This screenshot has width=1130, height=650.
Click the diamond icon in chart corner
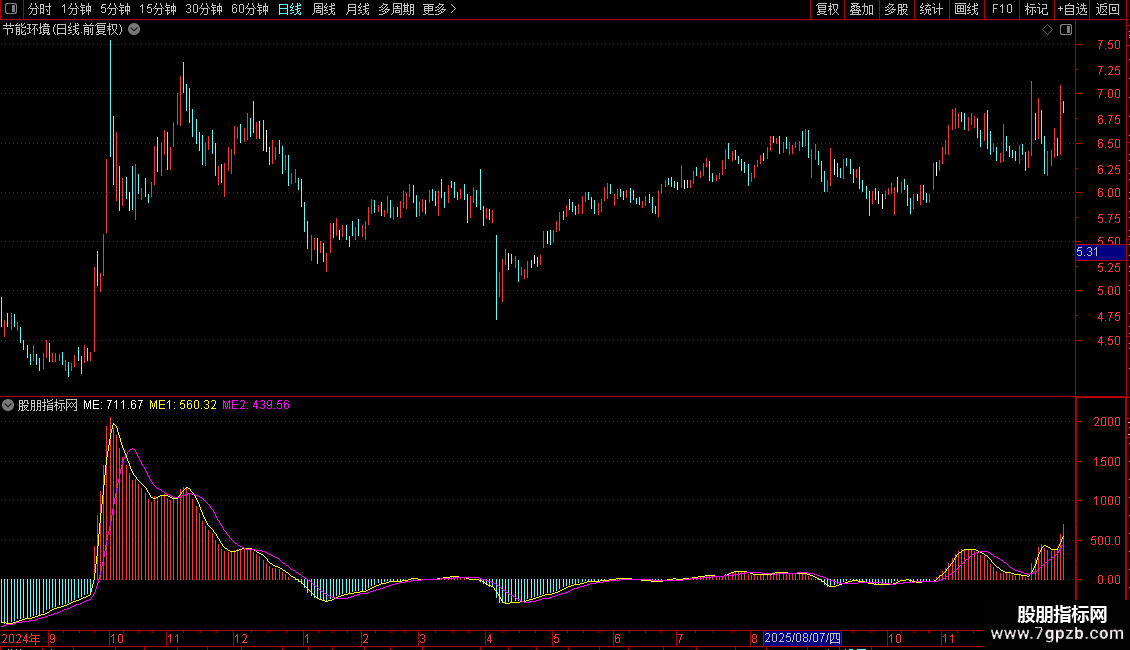point(1047,30)
